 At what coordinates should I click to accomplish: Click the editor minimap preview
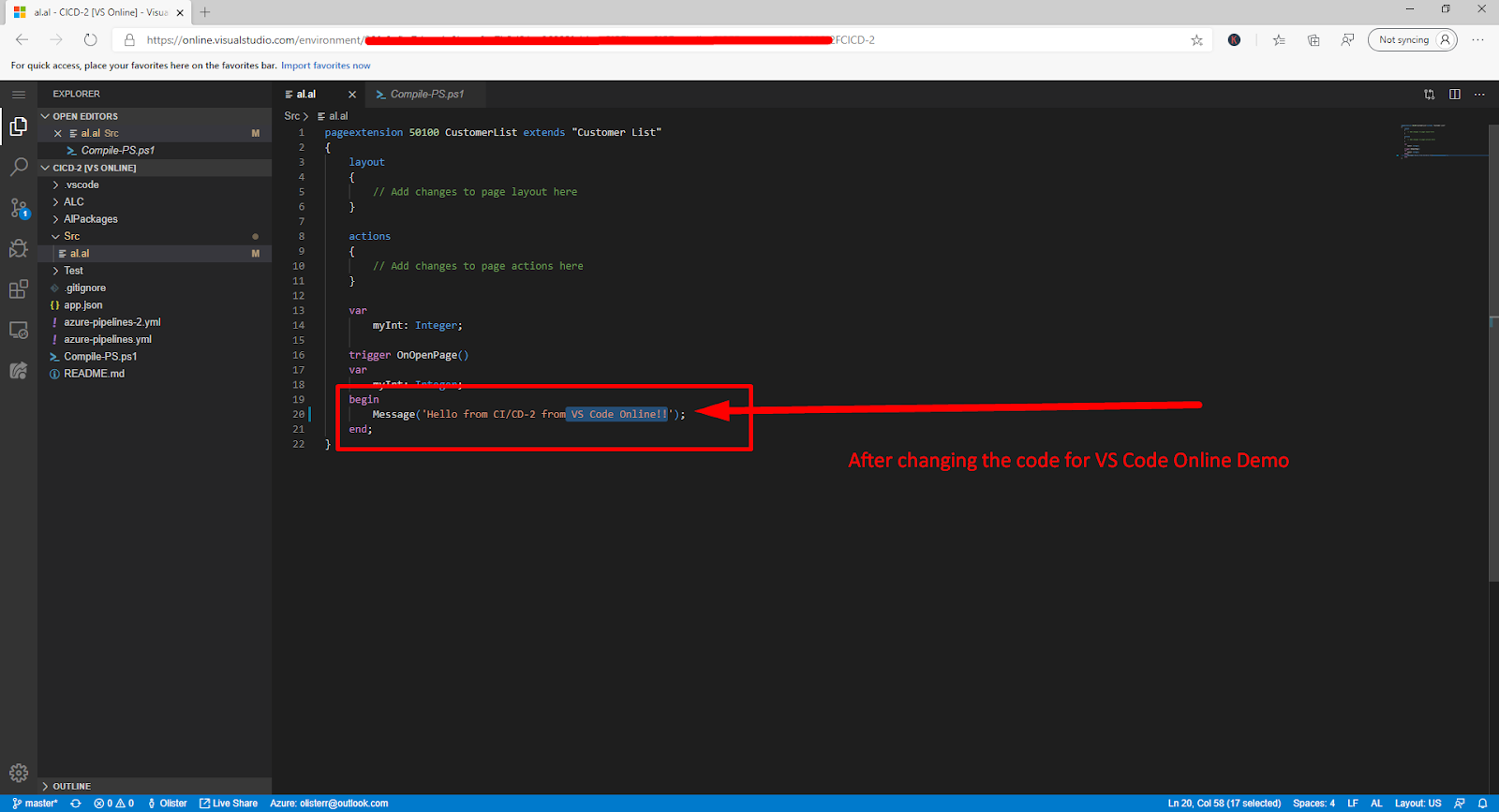[1441, 140]
